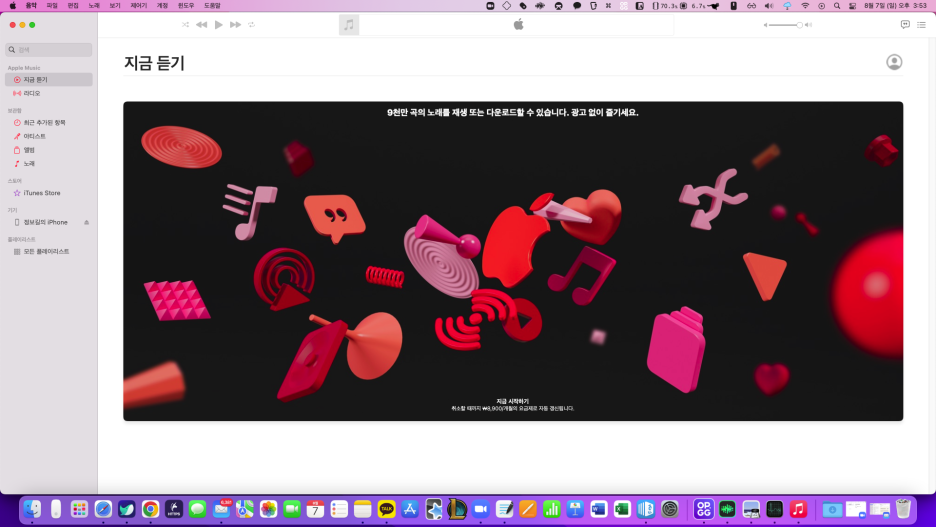Image resolution: width=936 pixels, height=527 pixels.
Task: Toggle shuffle in the playback controls
Action: tap(185, 24)
